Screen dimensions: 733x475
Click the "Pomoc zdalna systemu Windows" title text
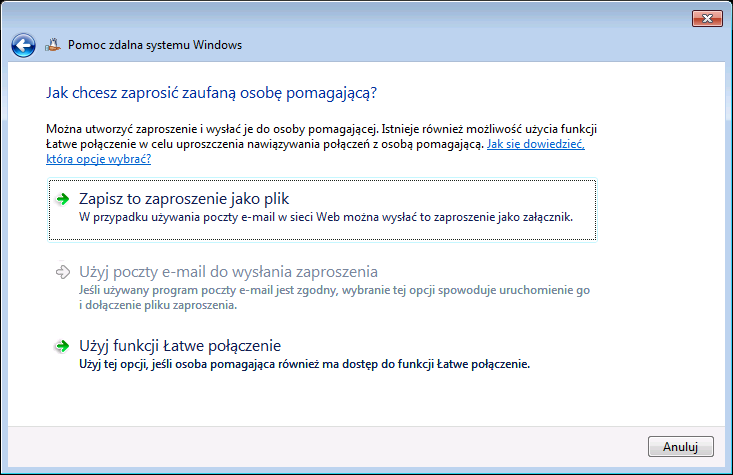(155, 45)
